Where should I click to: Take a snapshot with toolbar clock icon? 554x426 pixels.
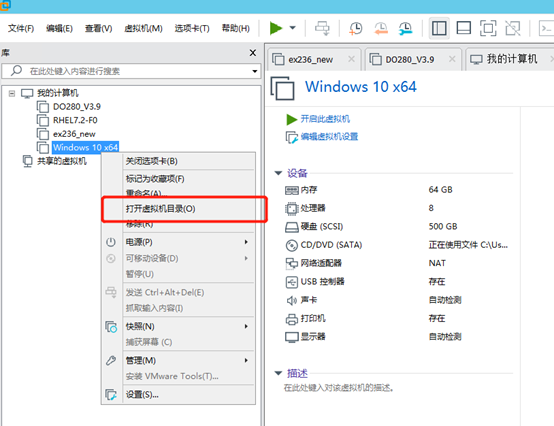coord(355,28)
